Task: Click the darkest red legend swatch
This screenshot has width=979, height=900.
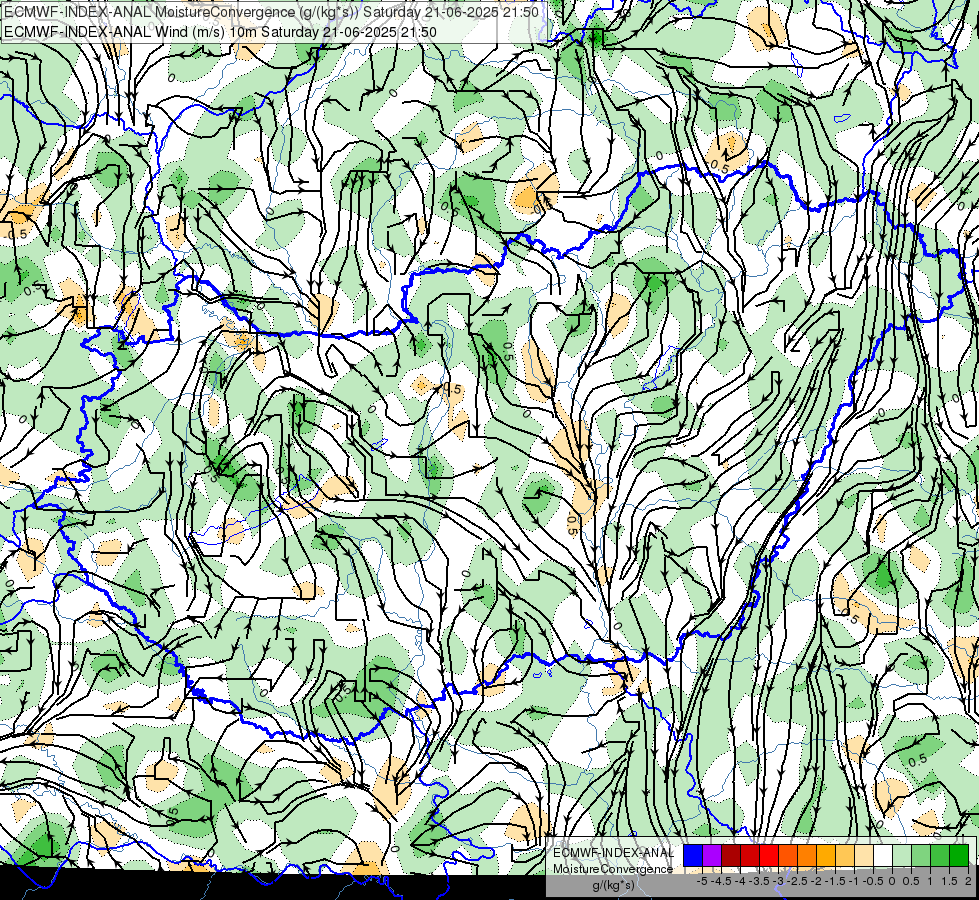Action: (x=731, y=855)
